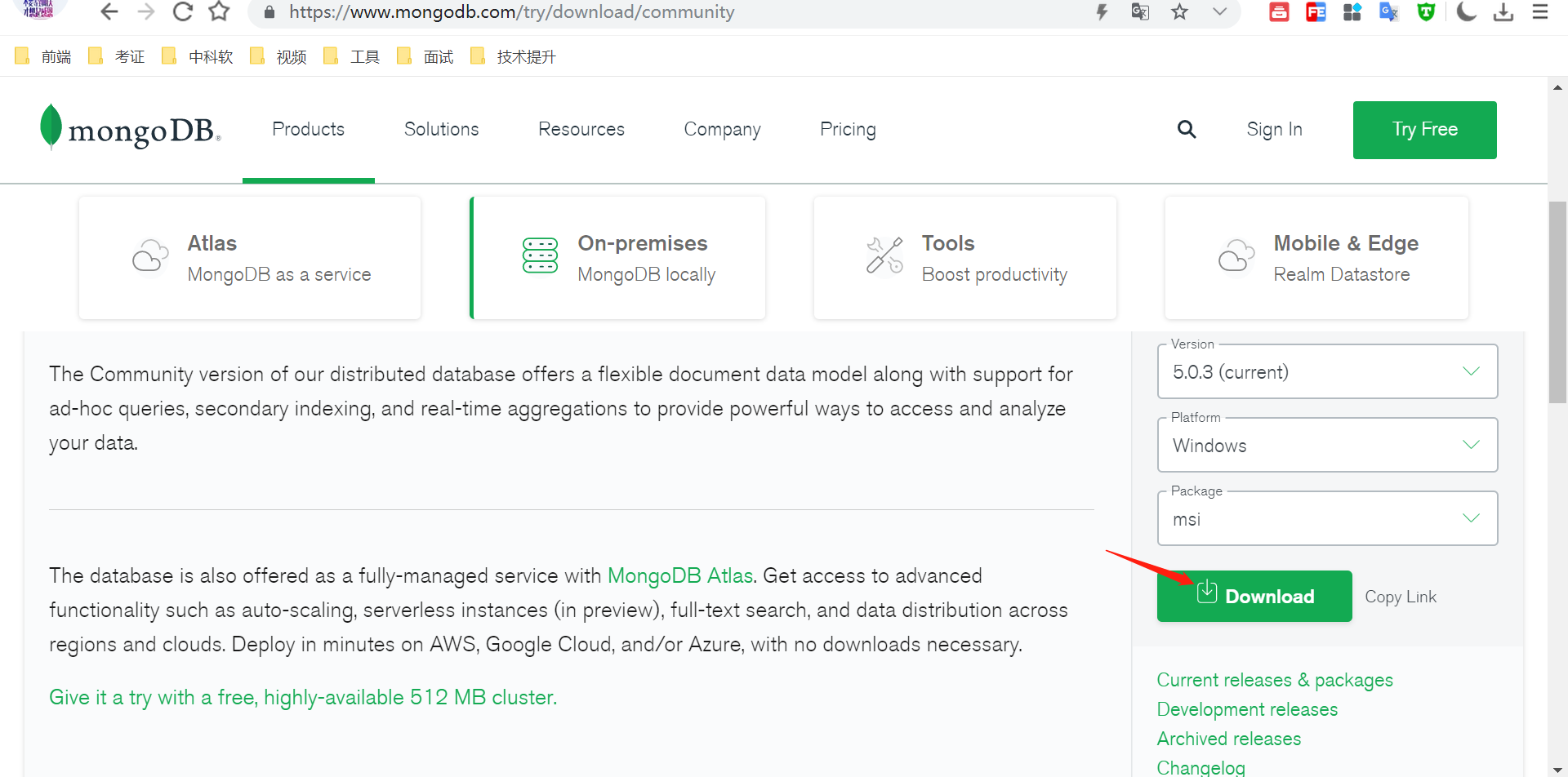Expand the address bar dropdown chevron
This screenshot has height=777, width=1568.
coord(1219,11)
